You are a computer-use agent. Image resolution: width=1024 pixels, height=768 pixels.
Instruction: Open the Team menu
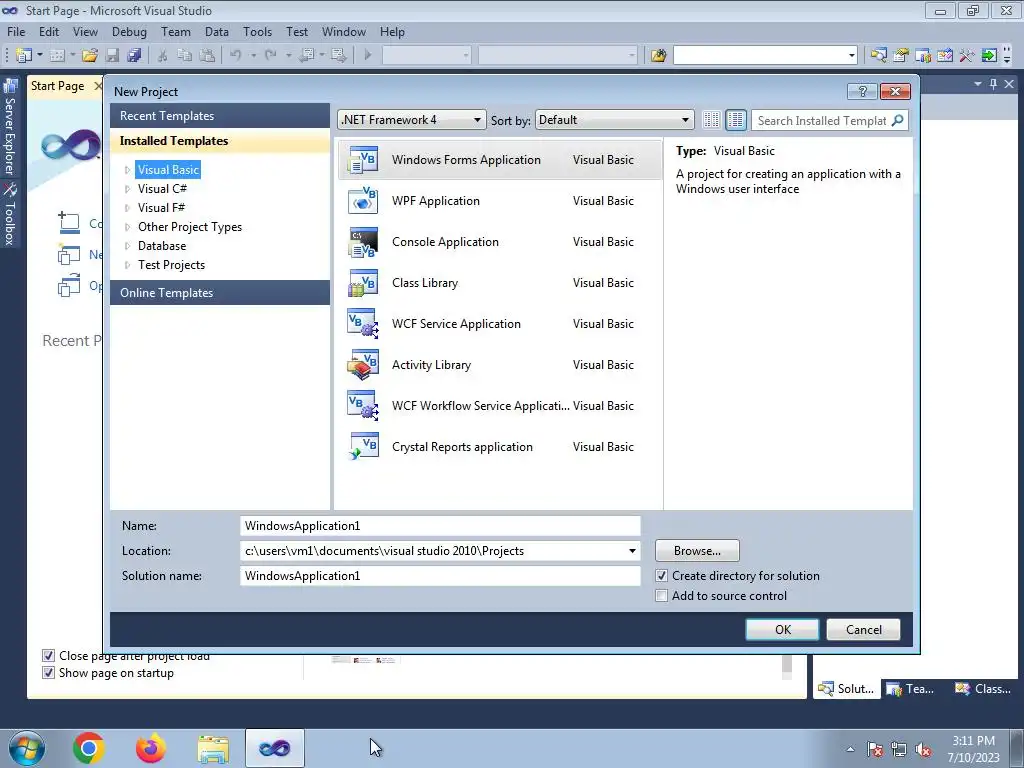(176, 31)
